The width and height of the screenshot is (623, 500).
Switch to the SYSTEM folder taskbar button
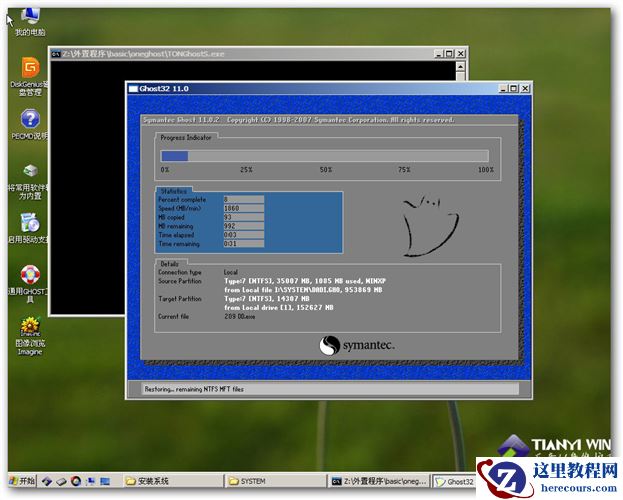(x=276, y=481)
